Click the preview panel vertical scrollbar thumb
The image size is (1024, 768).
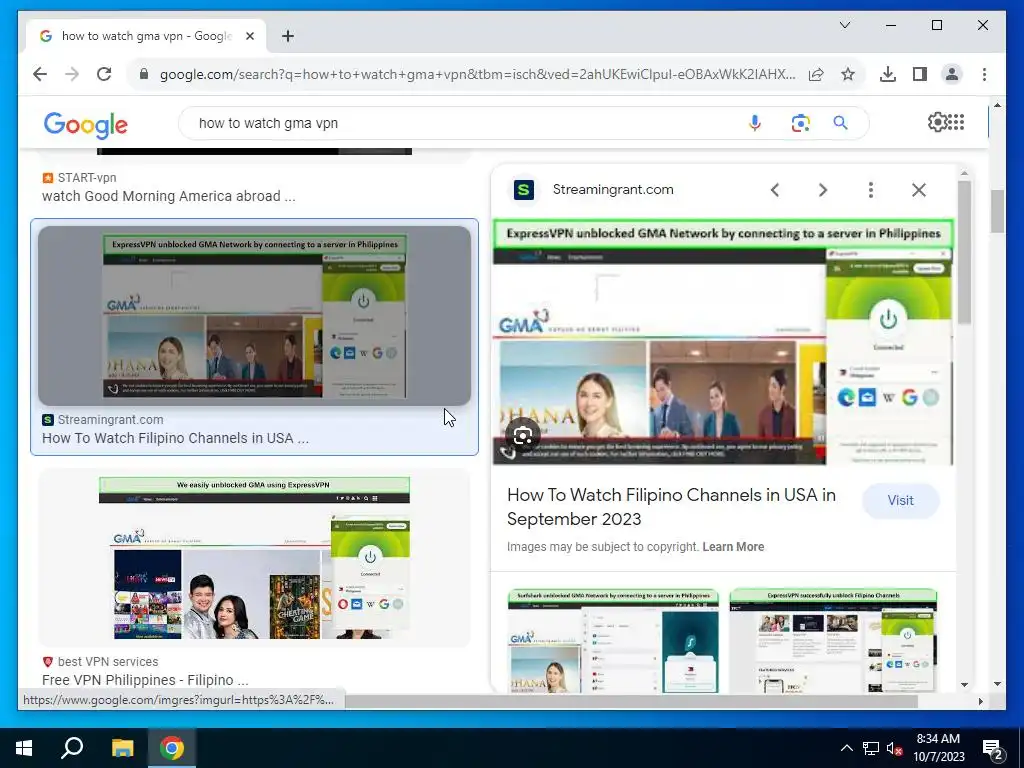pos(965,252)
